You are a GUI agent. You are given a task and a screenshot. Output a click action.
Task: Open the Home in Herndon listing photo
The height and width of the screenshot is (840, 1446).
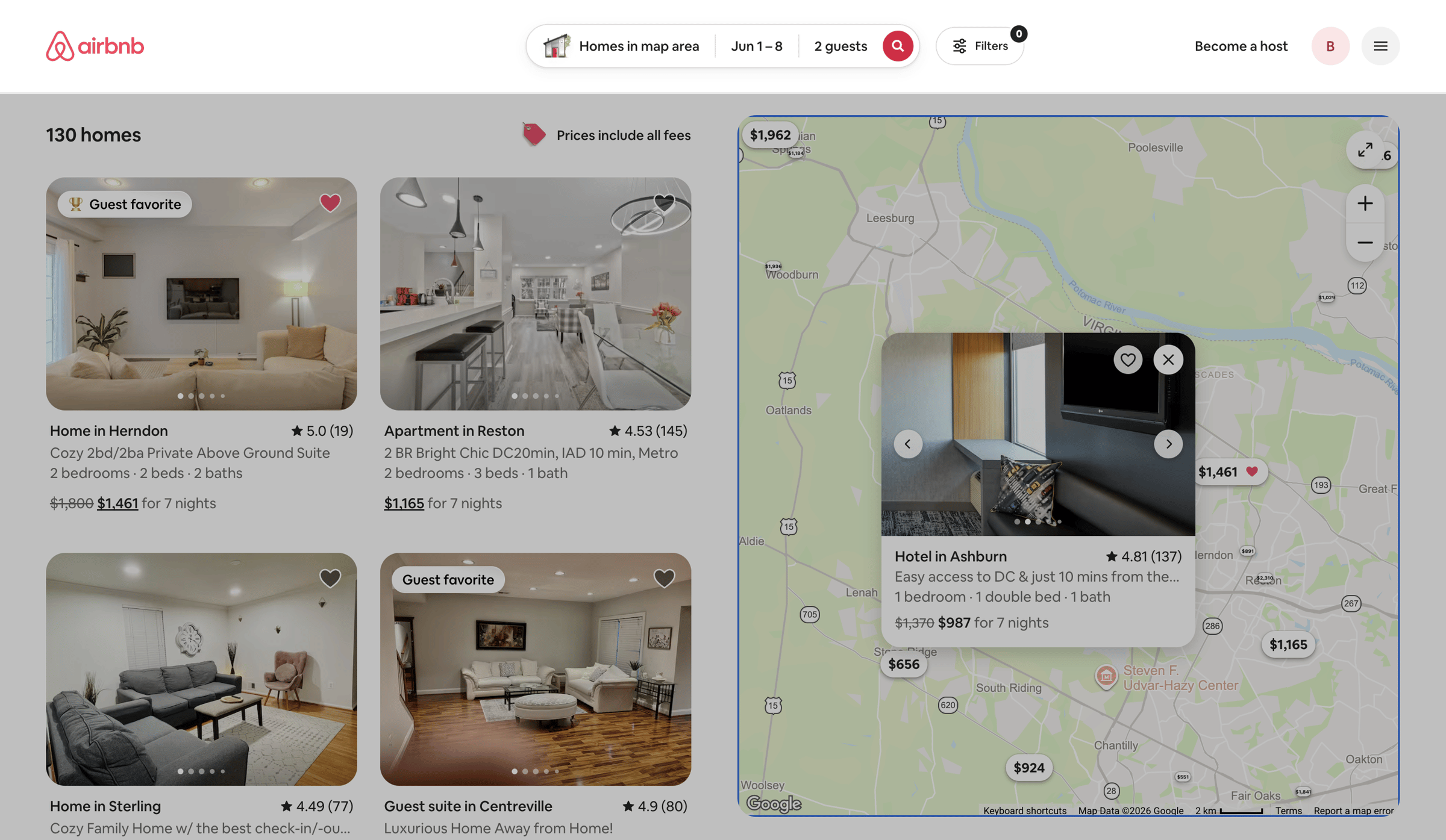201,294
